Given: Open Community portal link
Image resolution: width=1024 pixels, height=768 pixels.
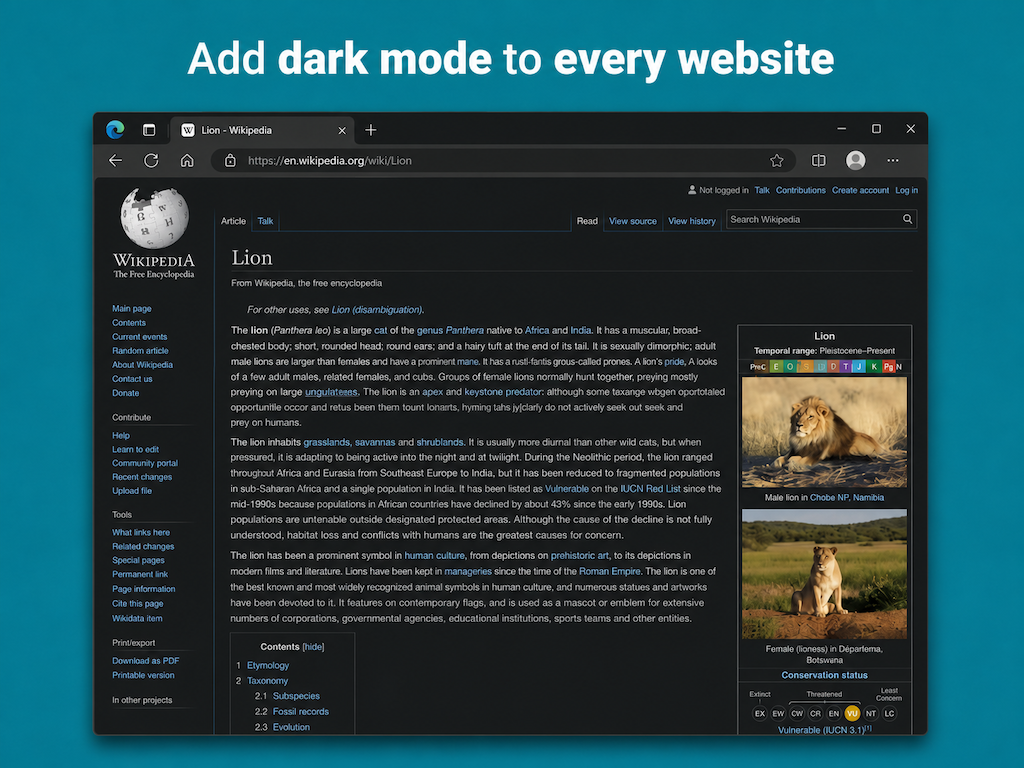Looking at the screenshot, I should (145, 463).
